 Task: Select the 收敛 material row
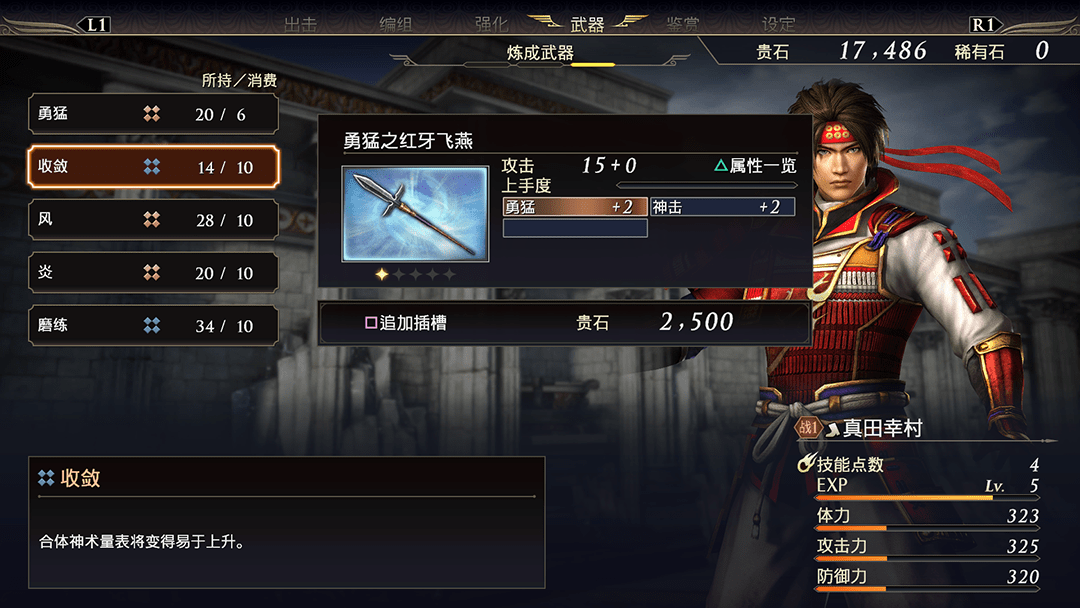pos(154,167)
